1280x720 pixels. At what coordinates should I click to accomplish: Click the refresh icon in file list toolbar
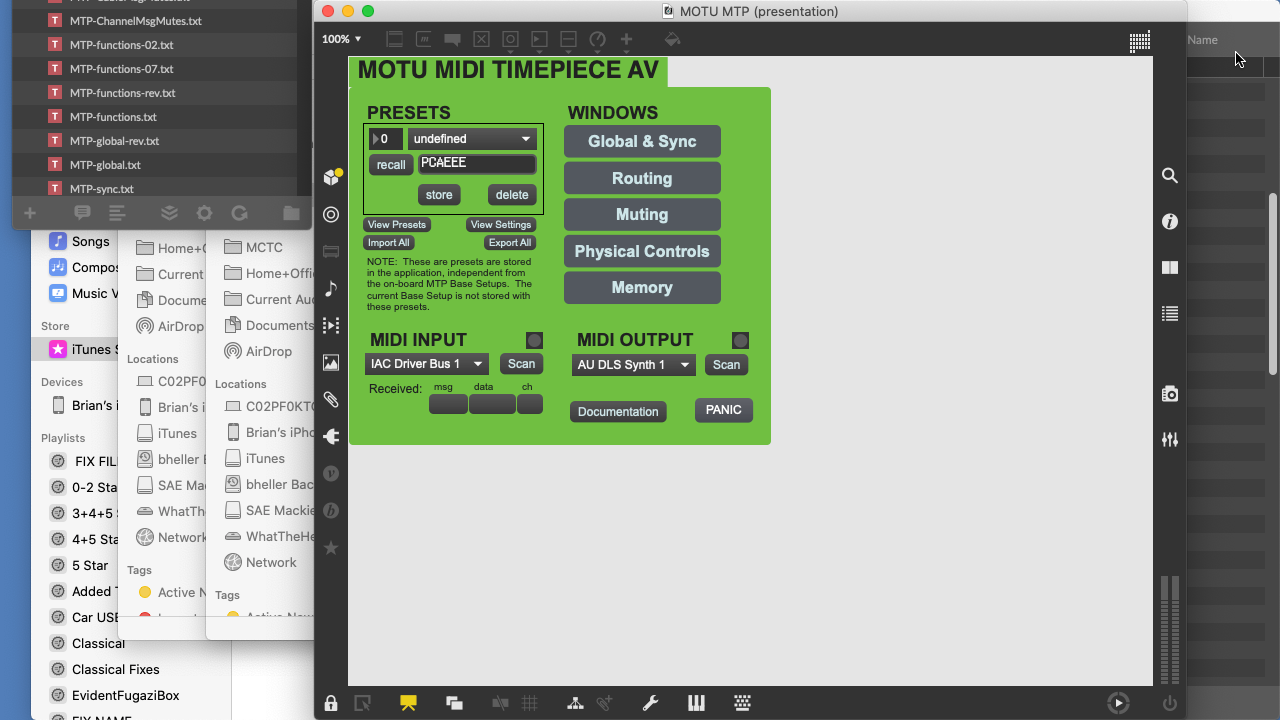[239, 213]
